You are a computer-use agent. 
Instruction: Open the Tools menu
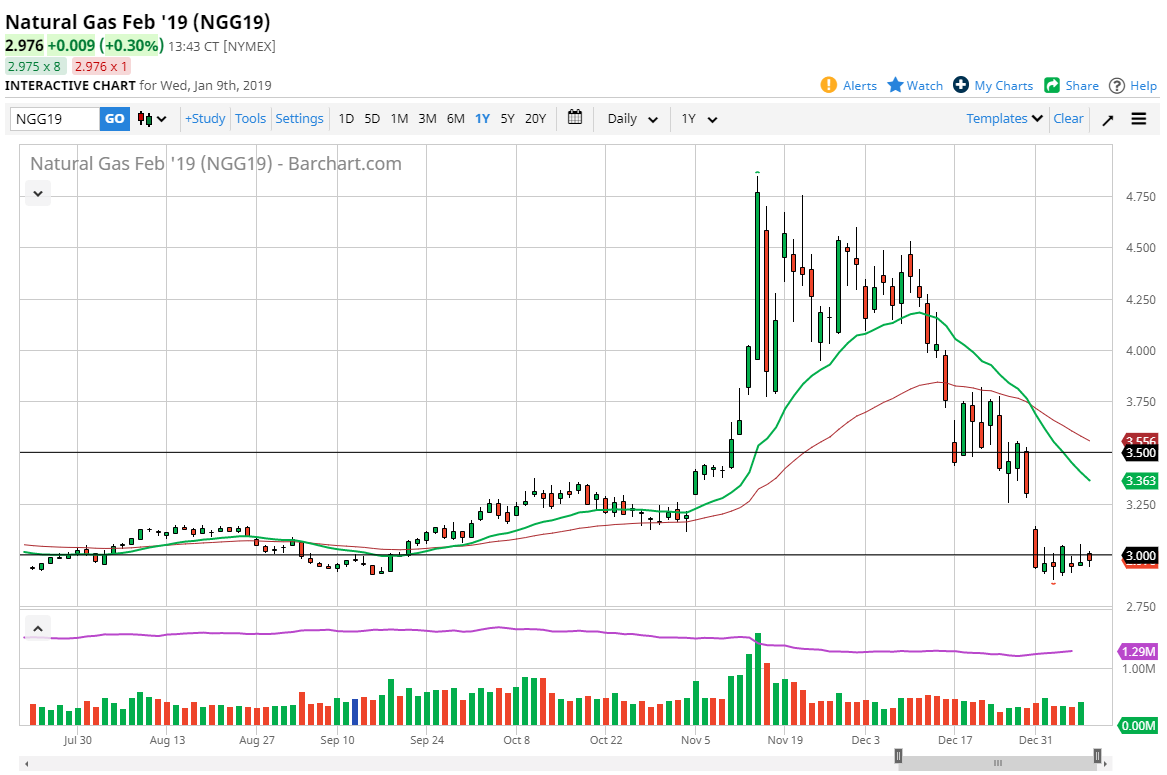[x=250, y=119]
